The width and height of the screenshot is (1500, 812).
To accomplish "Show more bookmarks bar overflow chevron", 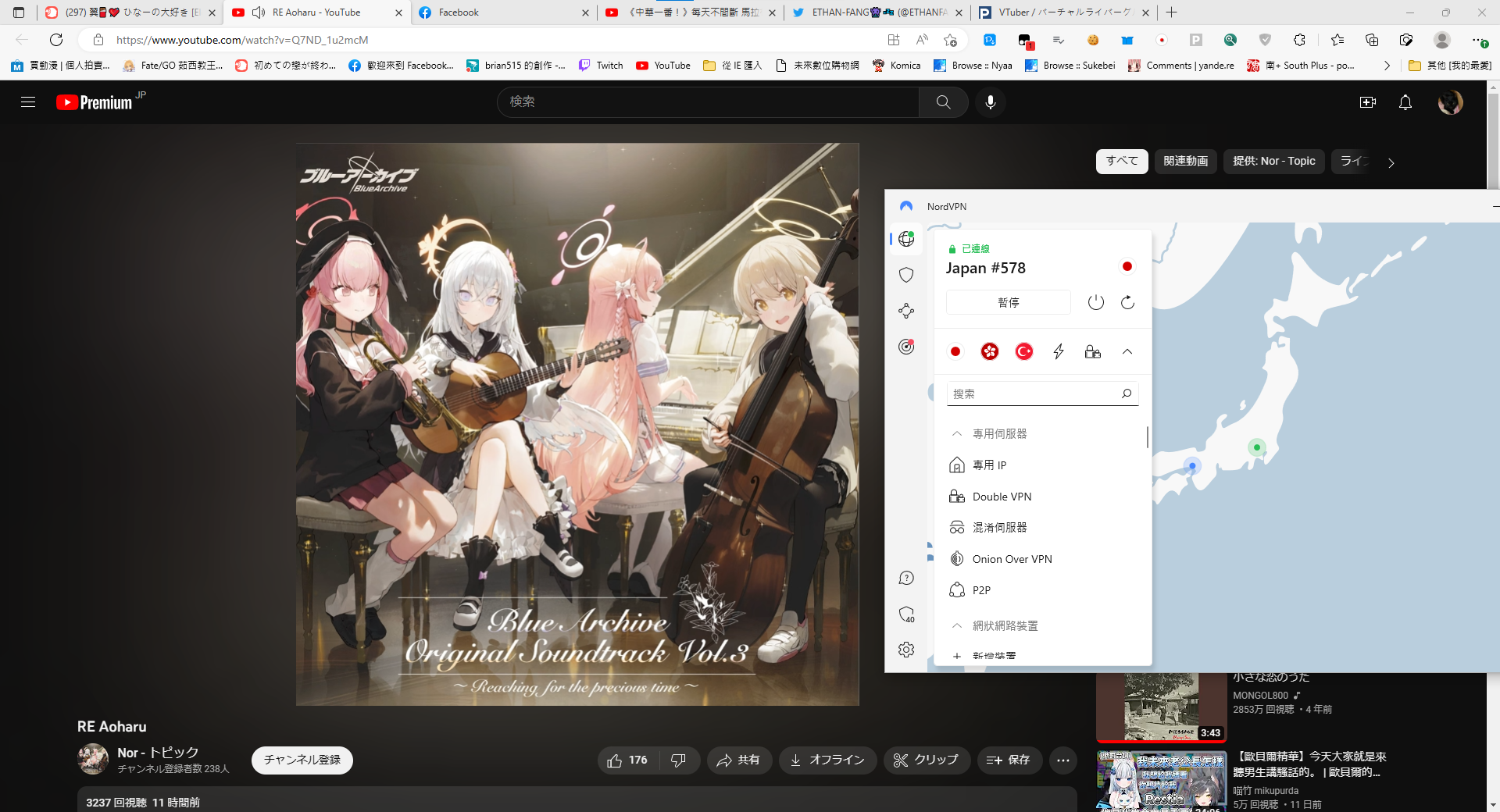I will click(1387, 66).
